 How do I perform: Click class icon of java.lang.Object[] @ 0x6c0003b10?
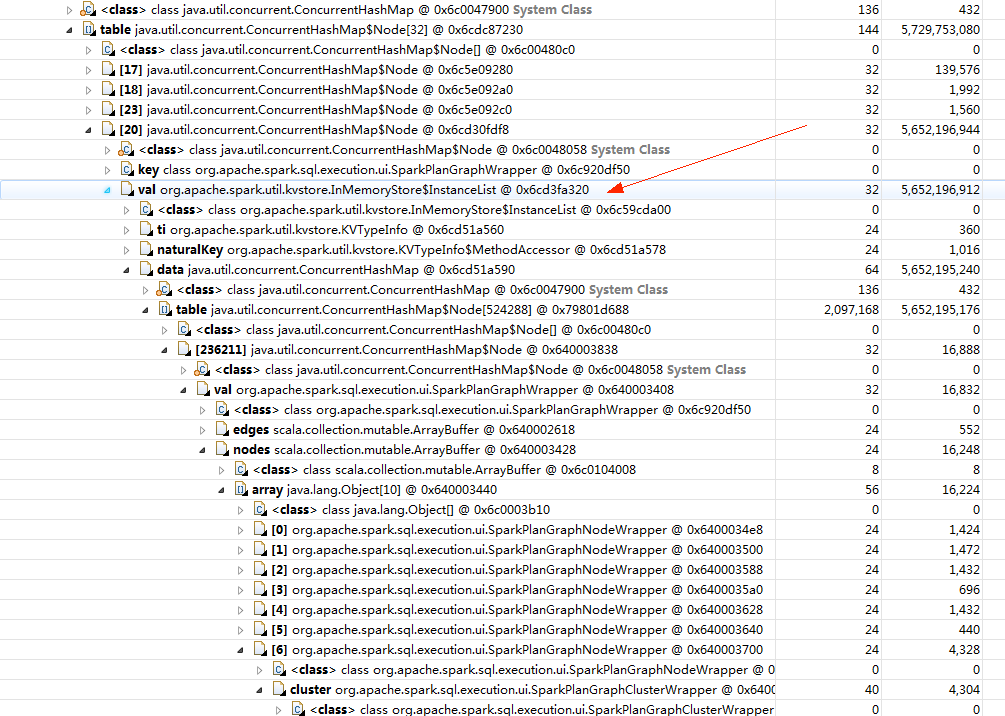[260, 510]
